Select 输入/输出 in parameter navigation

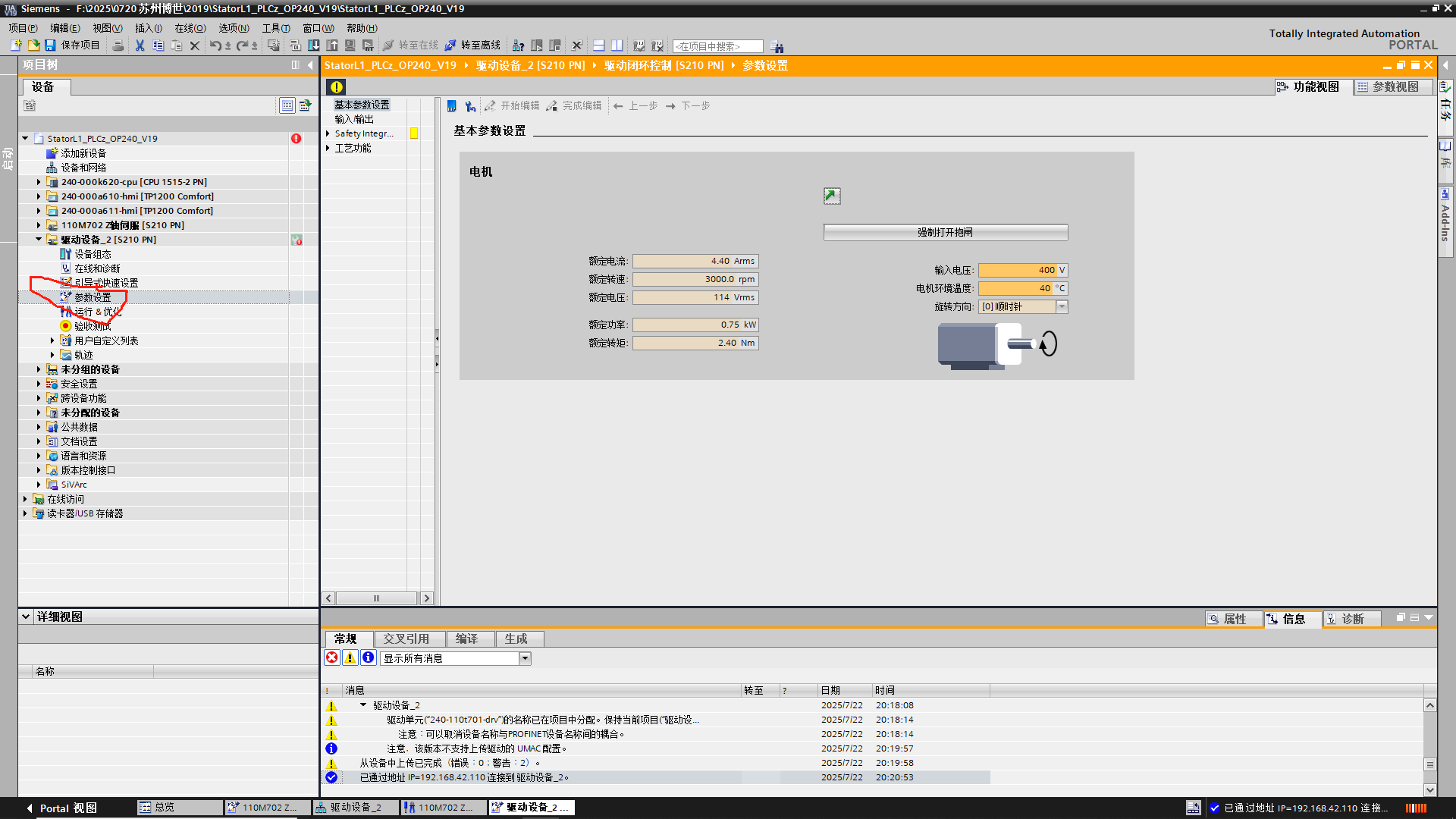tap(354, 119)
